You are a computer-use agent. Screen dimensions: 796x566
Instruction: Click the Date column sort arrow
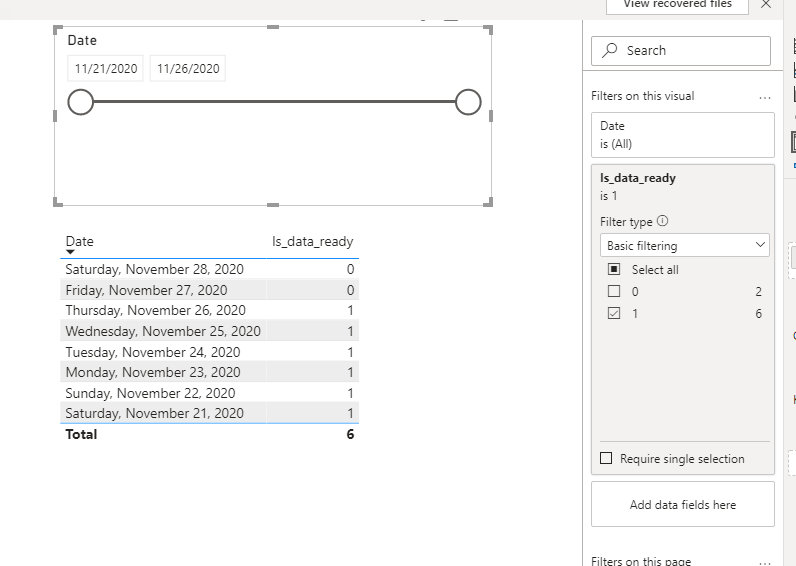(70, 252)
